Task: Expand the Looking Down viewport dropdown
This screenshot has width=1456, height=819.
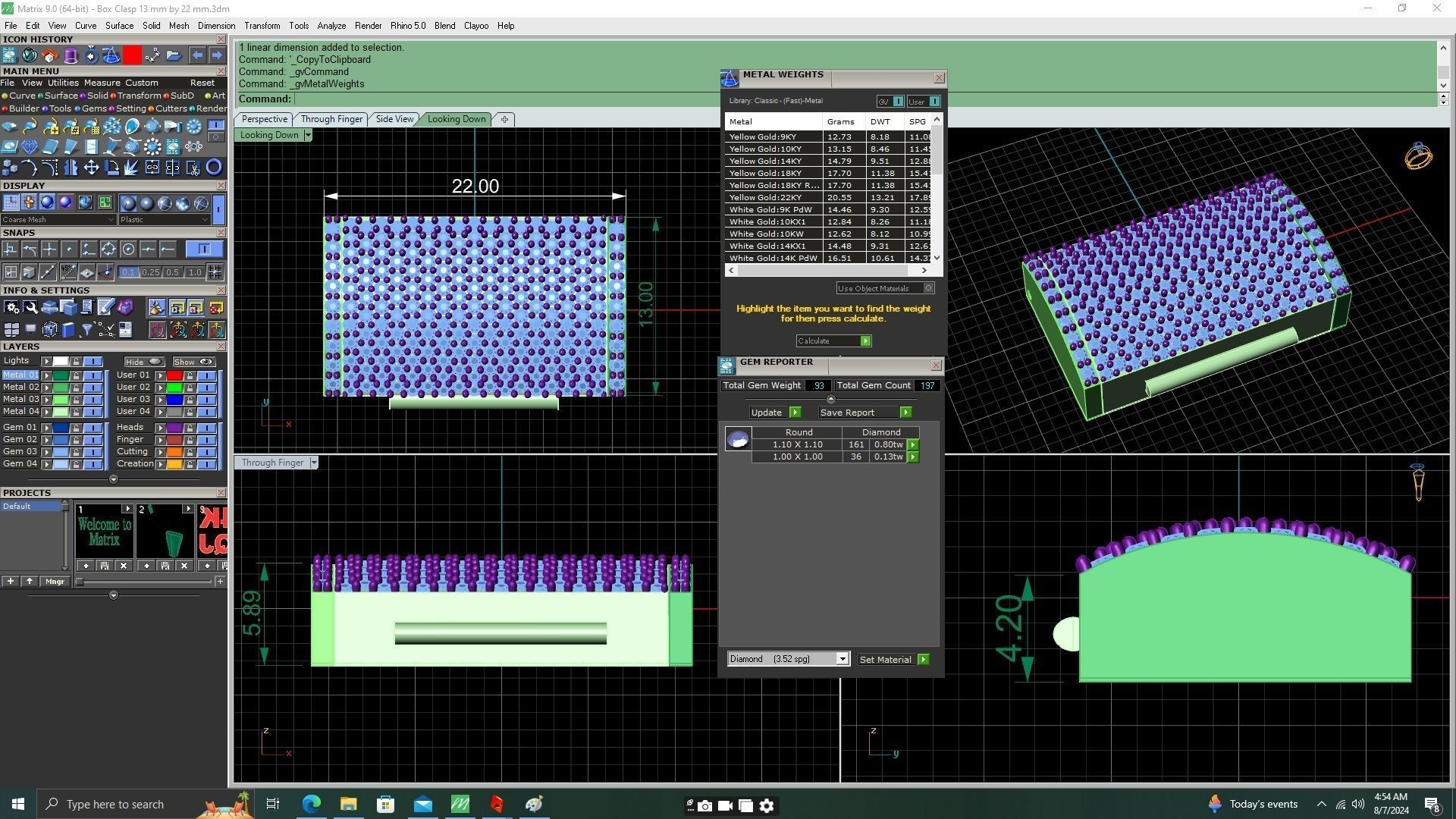Action: click(307, 135)
